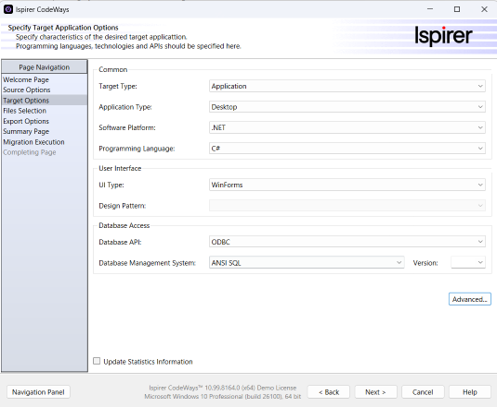The image size is (497, 407).
Task: Open the Programming Language dropdown
Action: click(x=347, y=148)
